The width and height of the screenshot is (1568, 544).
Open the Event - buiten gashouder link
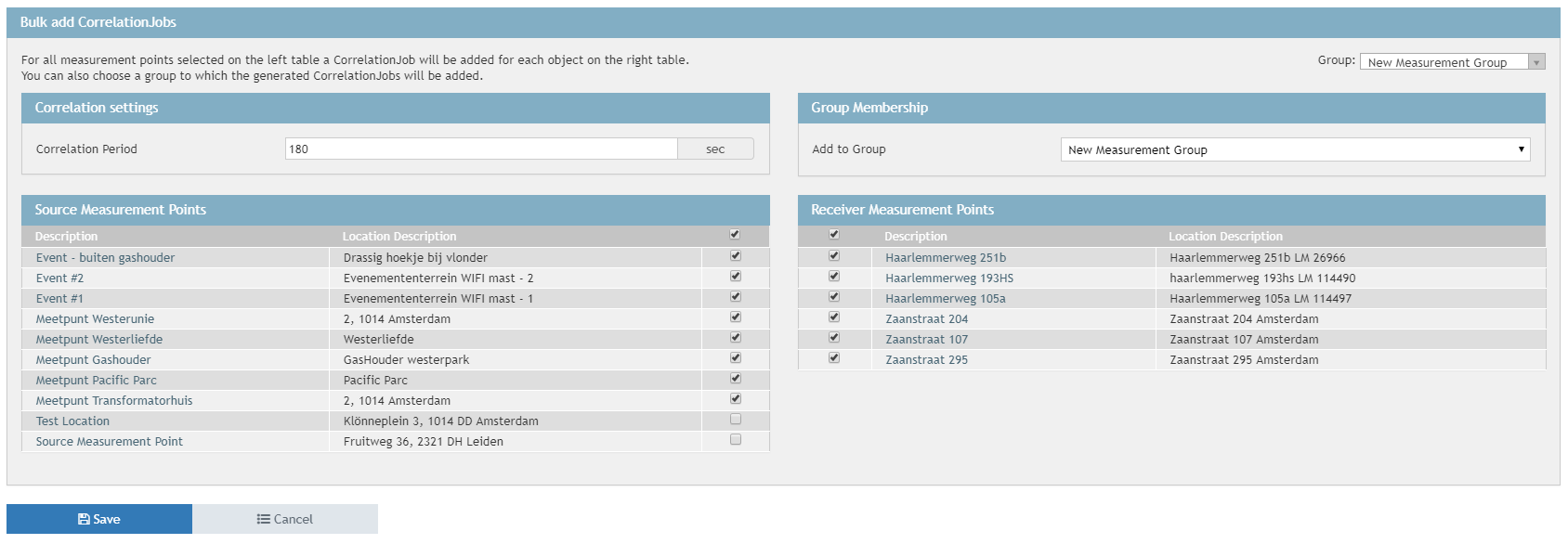(105, 258)
